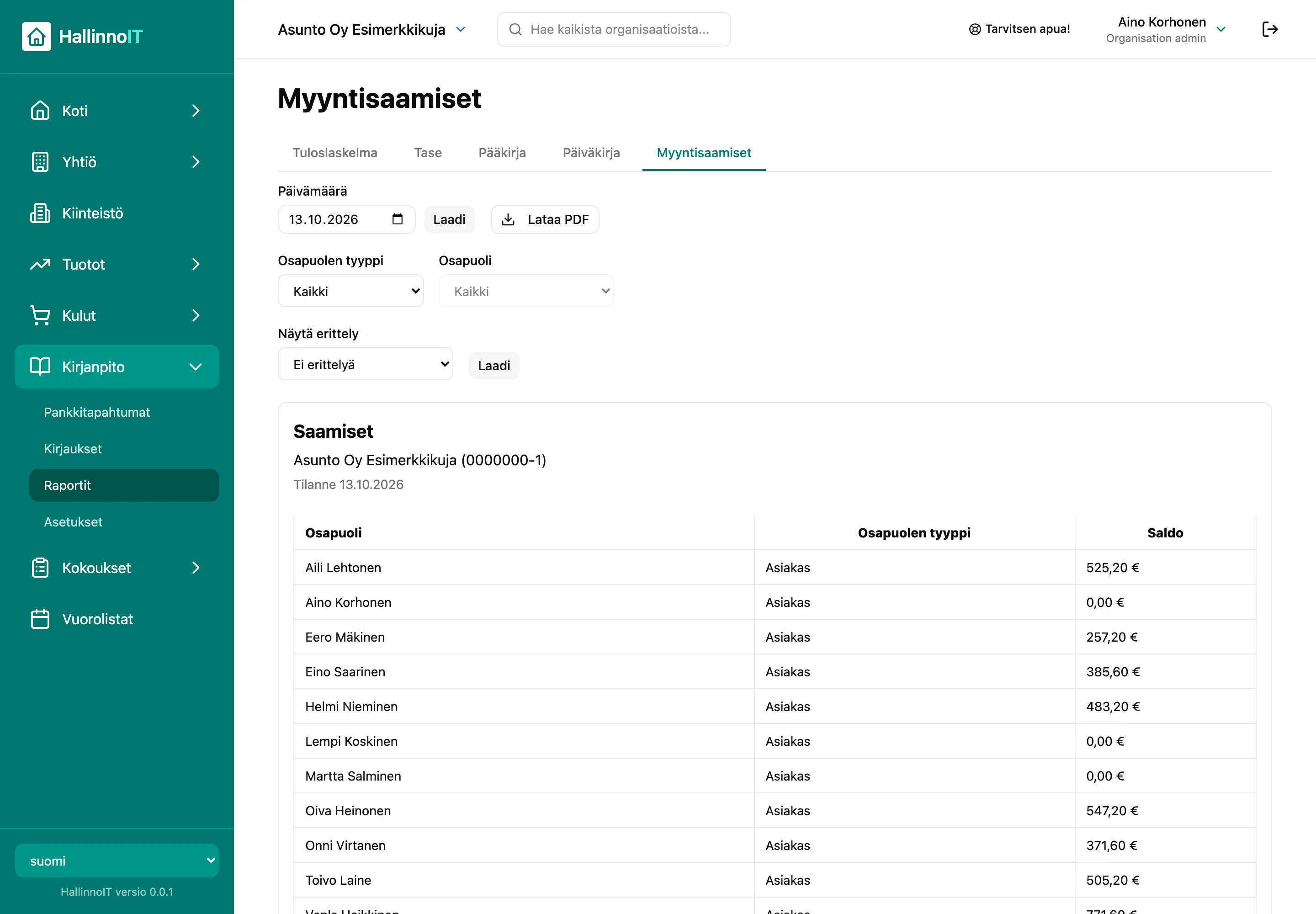This screenshot has width=1316, height=914.
Task: Open the Osapuoli dropdown
Action: point(525,291)
